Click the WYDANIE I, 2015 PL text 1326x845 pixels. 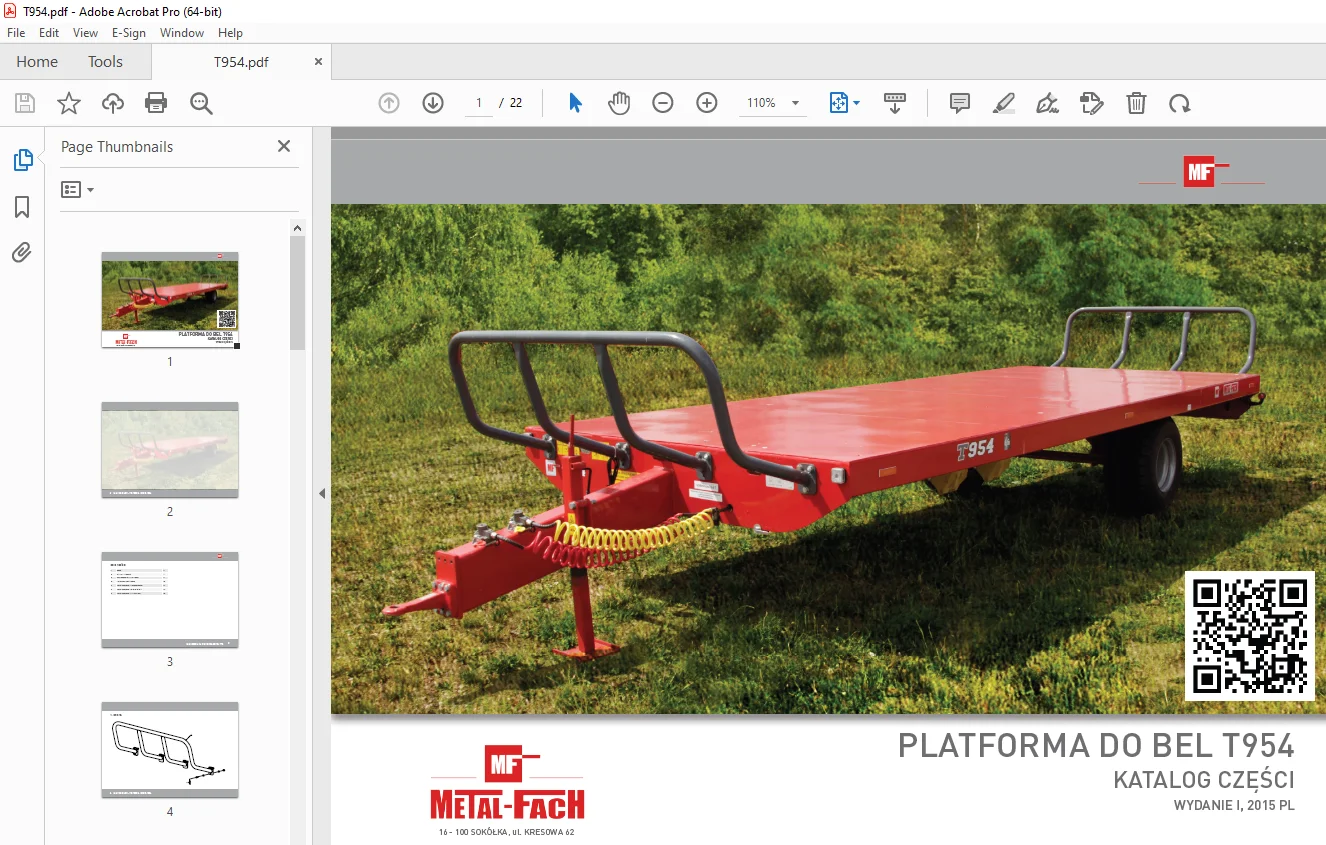[x=1234, y=806]
